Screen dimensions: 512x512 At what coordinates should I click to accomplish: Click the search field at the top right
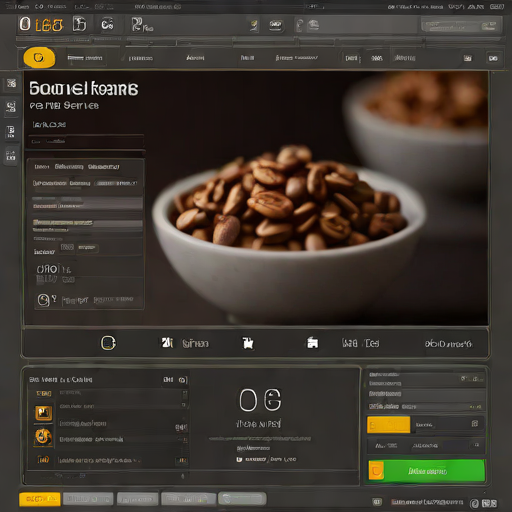click(461, 26)
